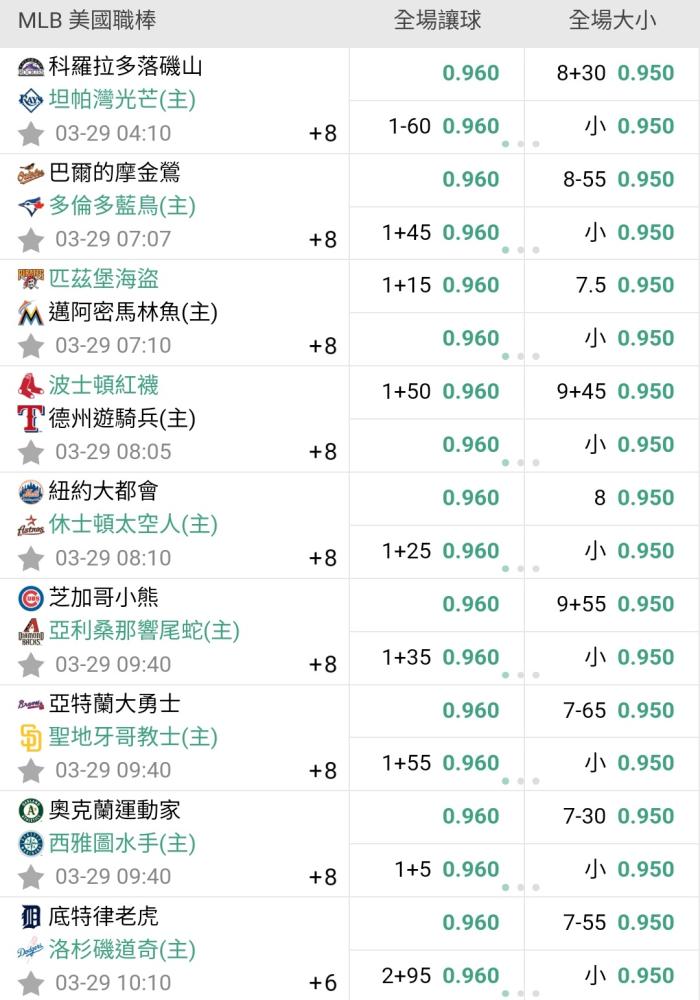Click the Pittsburgh Pirates logo

coord(31,279)
